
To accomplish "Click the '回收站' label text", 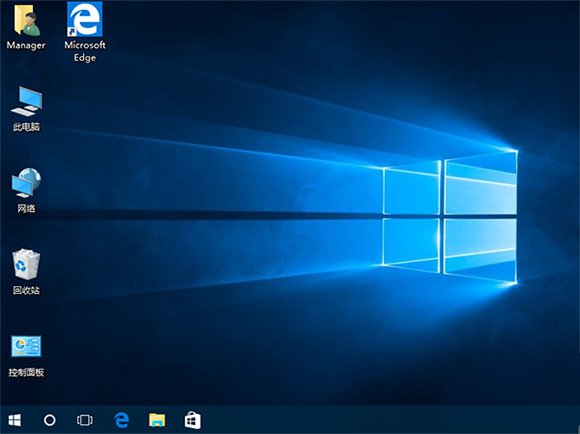I will point(26,290).
